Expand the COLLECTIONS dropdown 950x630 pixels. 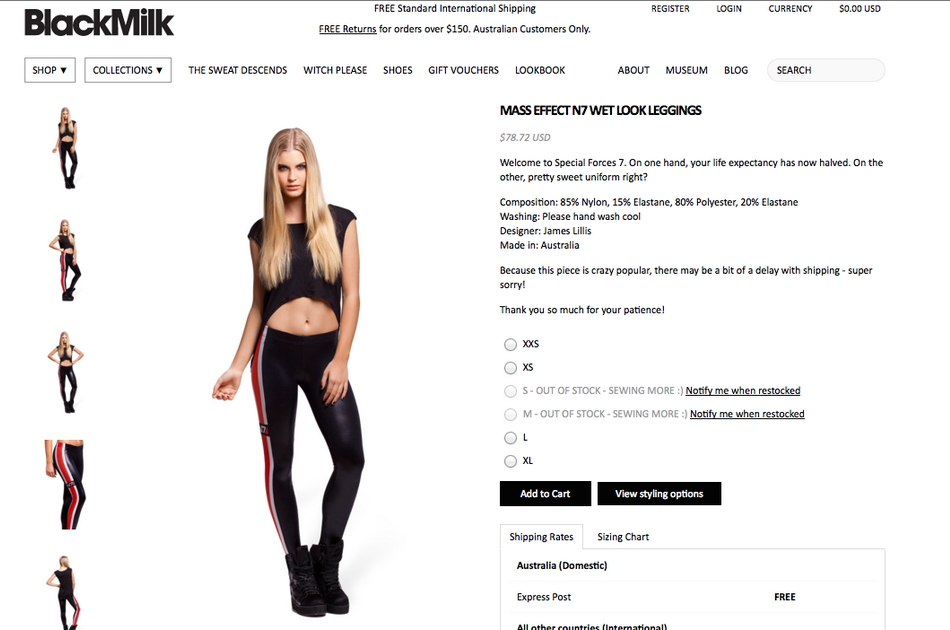tap(128, 70)
